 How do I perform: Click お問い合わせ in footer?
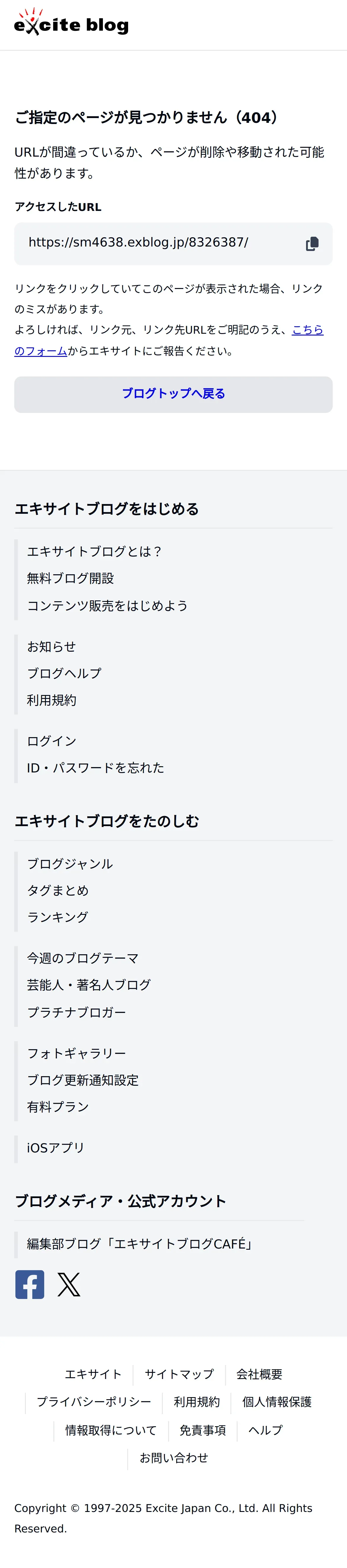[174, 1457]
